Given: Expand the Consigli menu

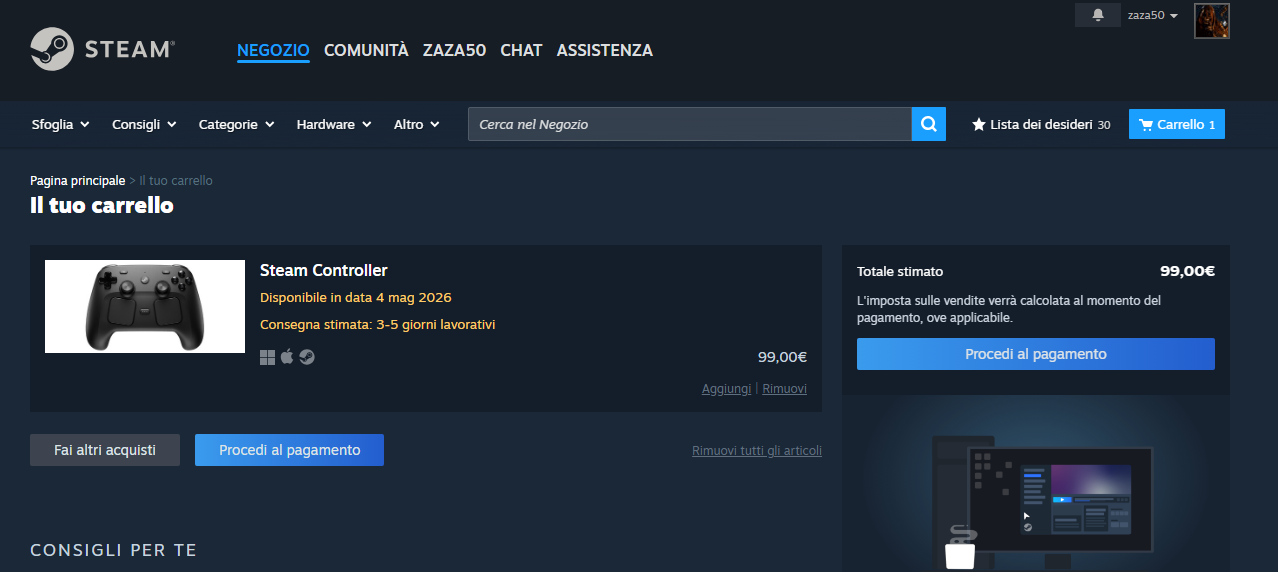Looking at the screenshot, I should (x=145, y=124).
